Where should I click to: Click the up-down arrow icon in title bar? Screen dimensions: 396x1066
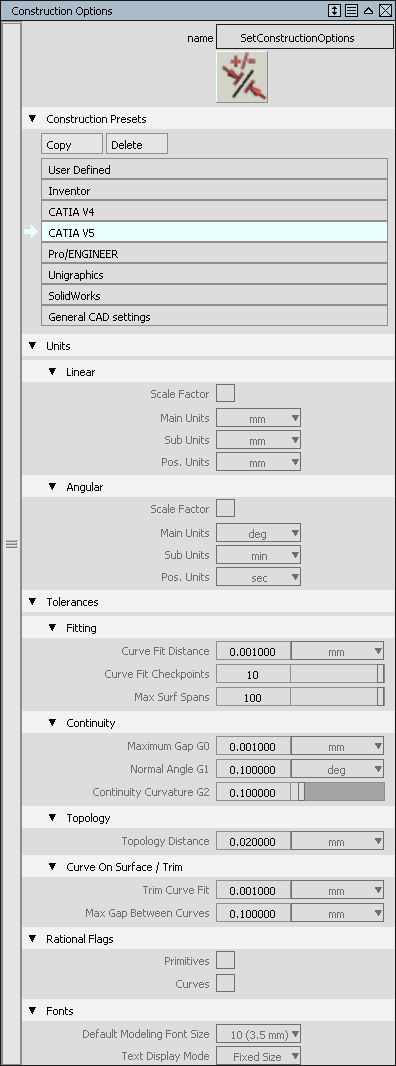click(x=334, y=11)
